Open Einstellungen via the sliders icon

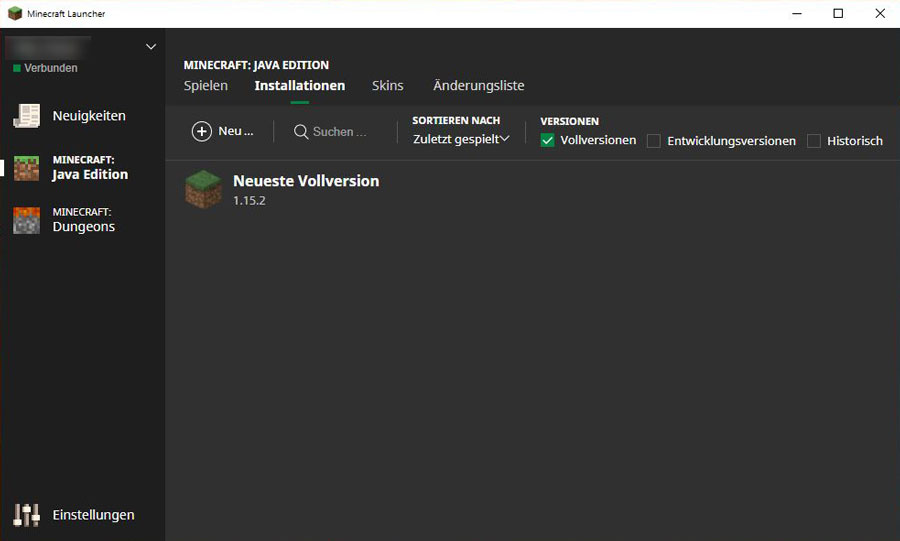point(26,515)
